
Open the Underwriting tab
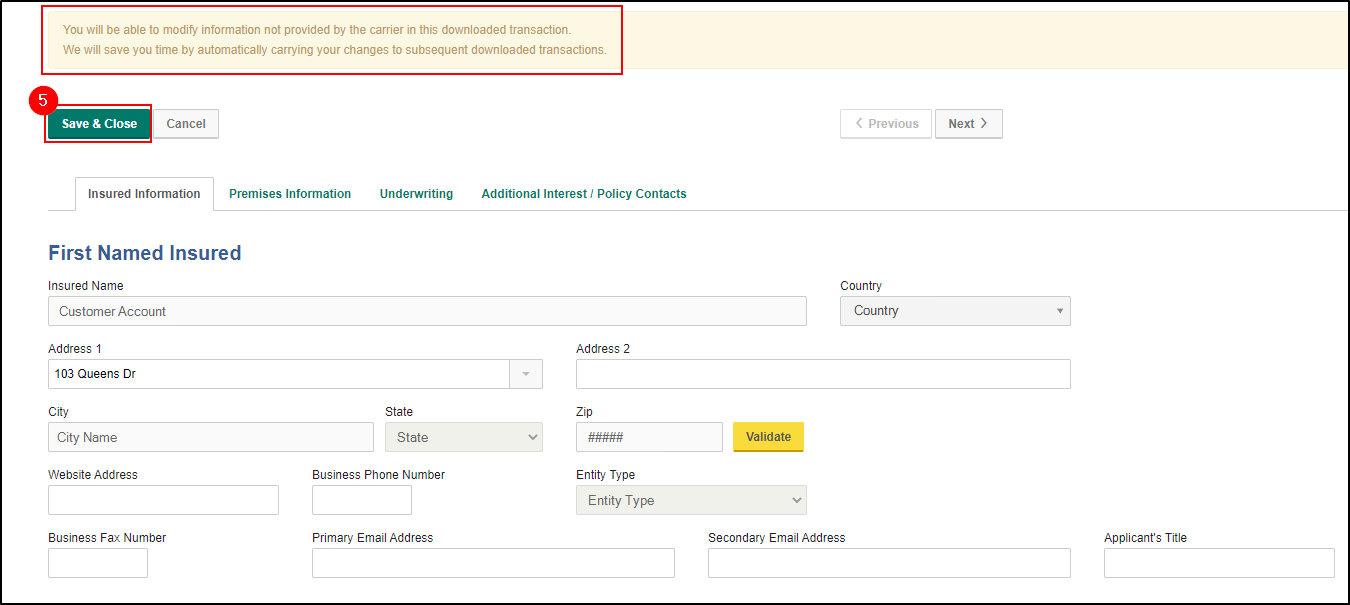click(x=416, y=194)
